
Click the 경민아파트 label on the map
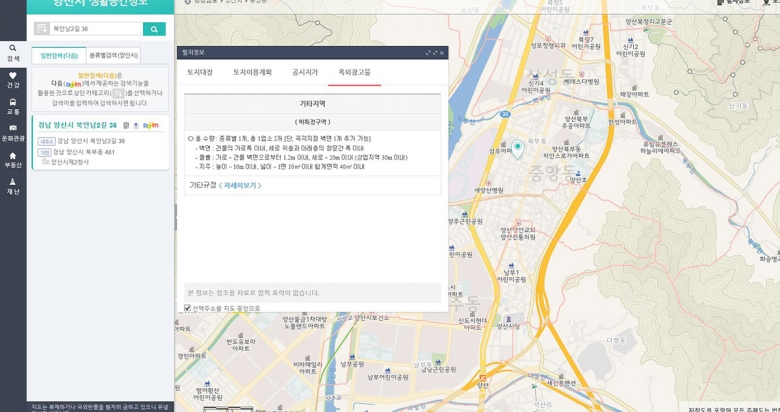pyautogui.click(x=192, y=356)
